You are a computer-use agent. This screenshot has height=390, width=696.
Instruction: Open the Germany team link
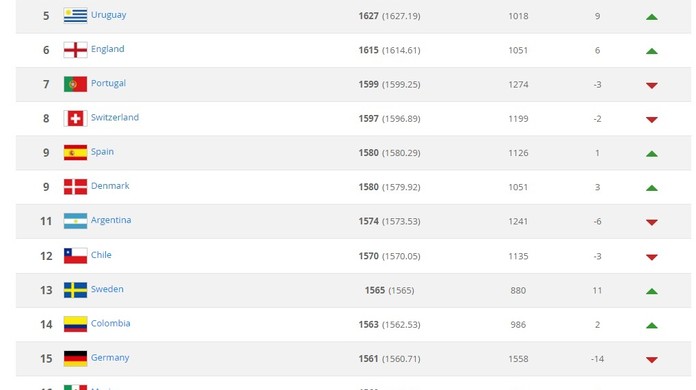(110, 358)
